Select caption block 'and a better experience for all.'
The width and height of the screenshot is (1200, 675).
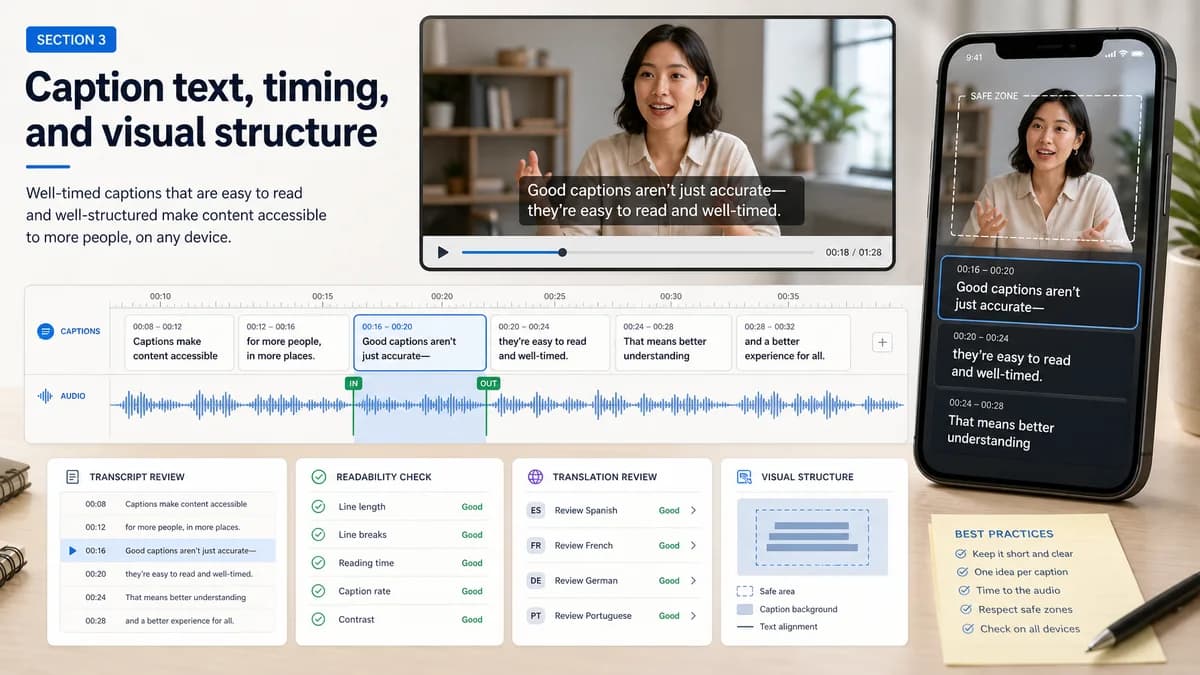(793, 343)
